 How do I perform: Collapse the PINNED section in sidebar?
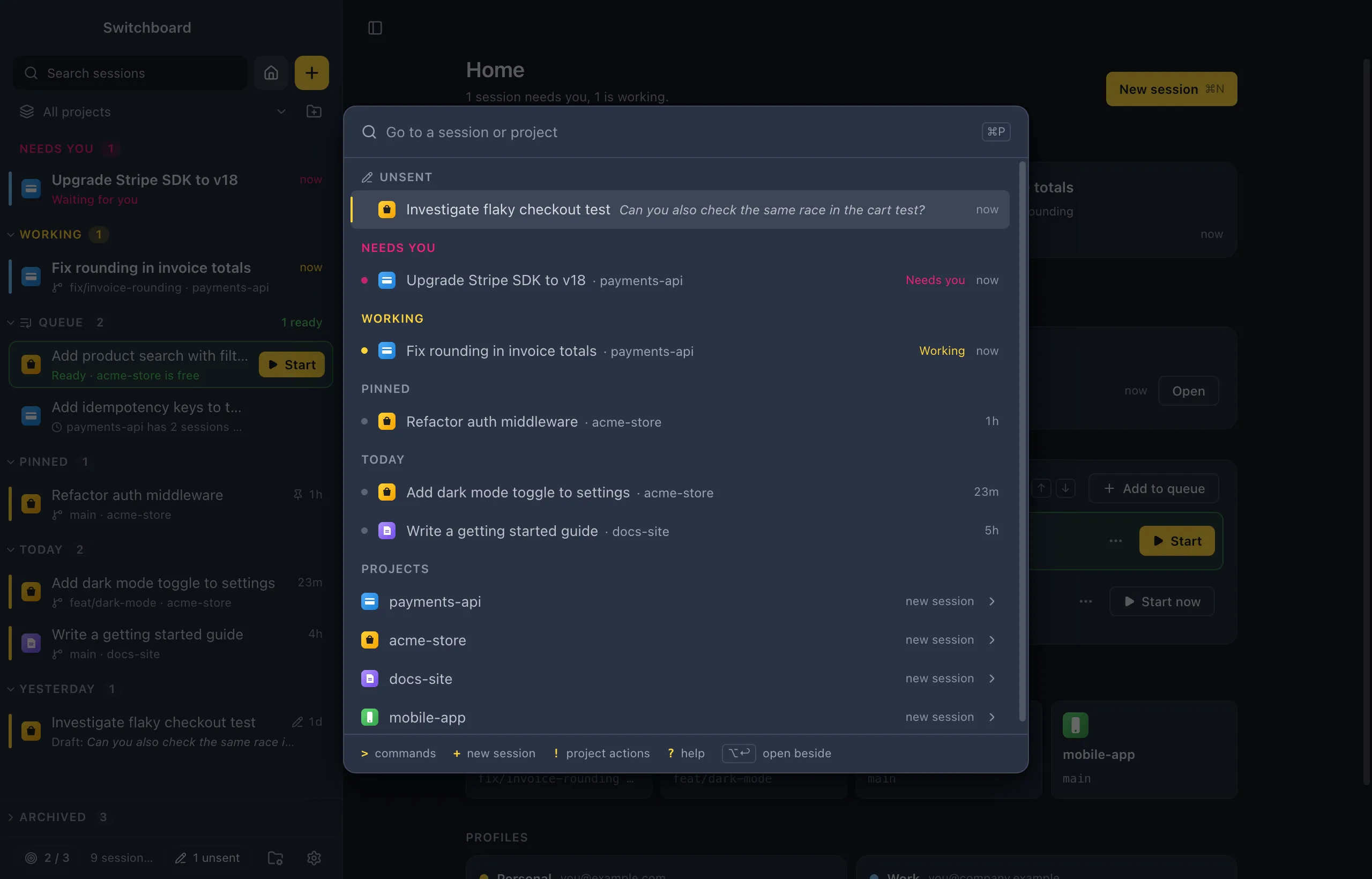point(10,462)
